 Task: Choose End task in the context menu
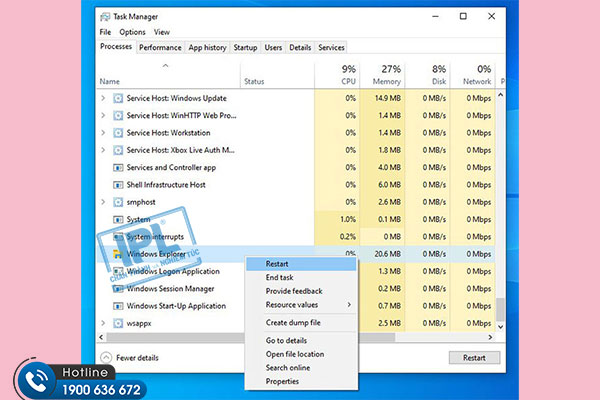pyautogui.click(x=301, y=278)
